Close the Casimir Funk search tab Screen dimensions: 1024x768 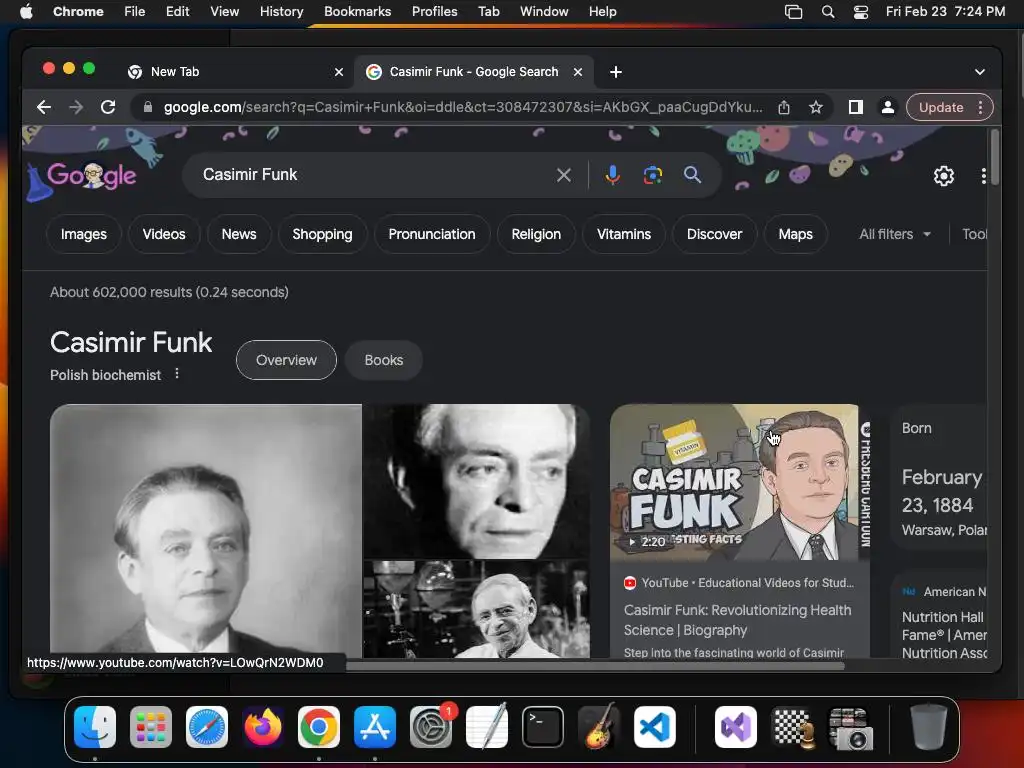[x=577, y=72]
